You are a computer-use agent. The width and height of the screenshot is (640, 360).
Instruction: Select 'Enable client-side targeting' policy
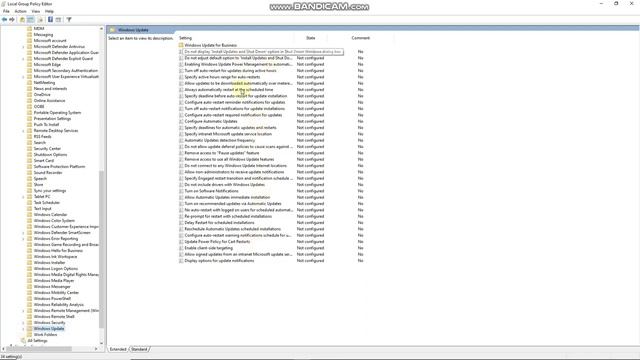(x=209, y=248)
